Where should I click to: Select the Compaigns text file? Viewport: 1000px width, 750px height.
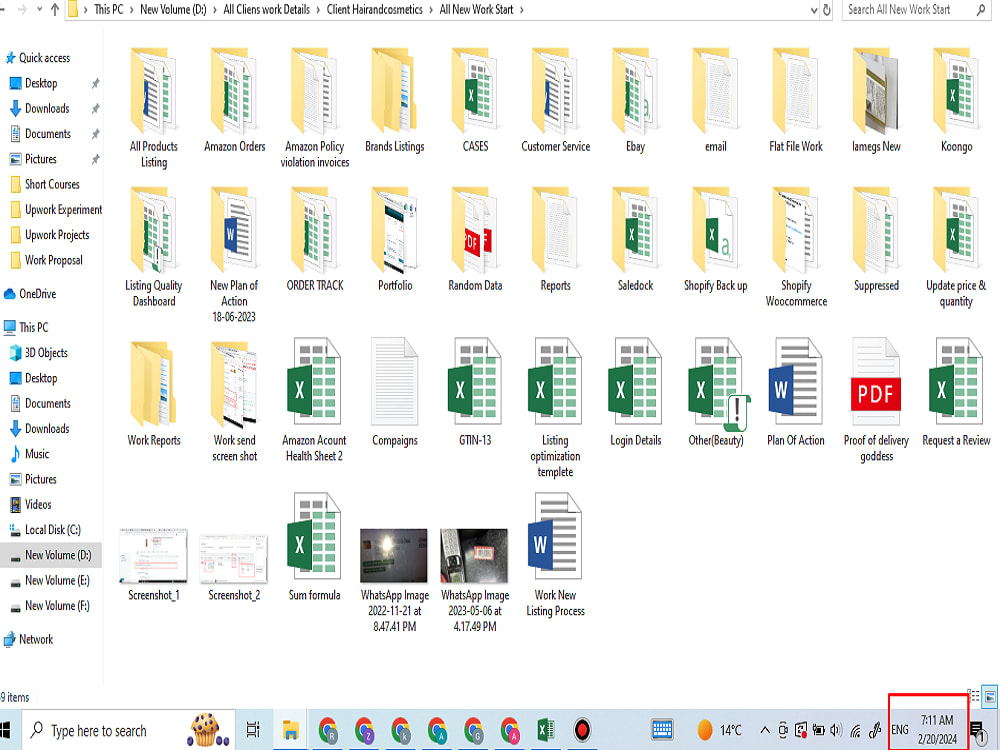coord(395,393)
